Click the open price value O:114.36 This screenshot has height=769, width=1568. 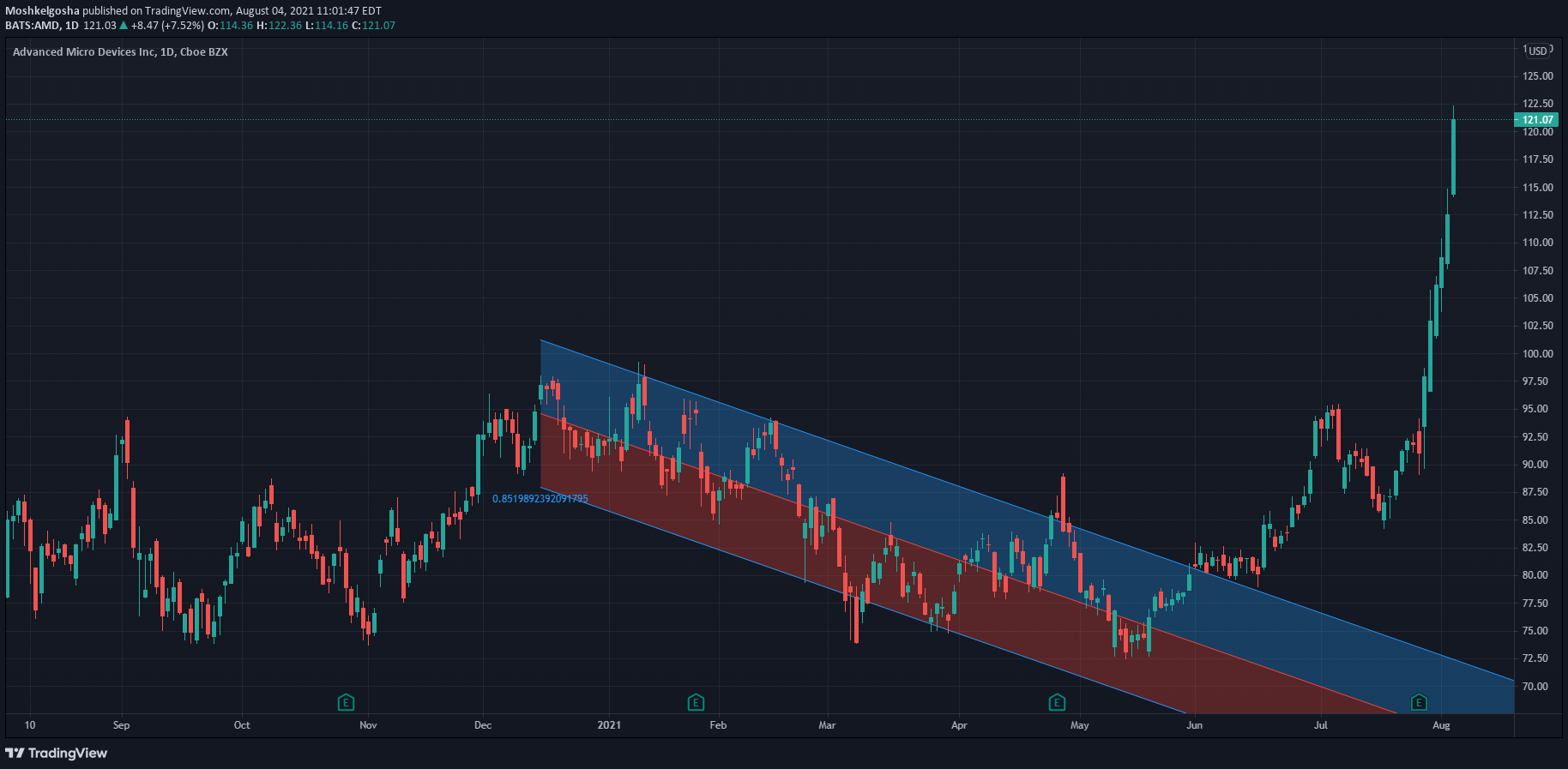pyautogui.click(x=231, y=26)
